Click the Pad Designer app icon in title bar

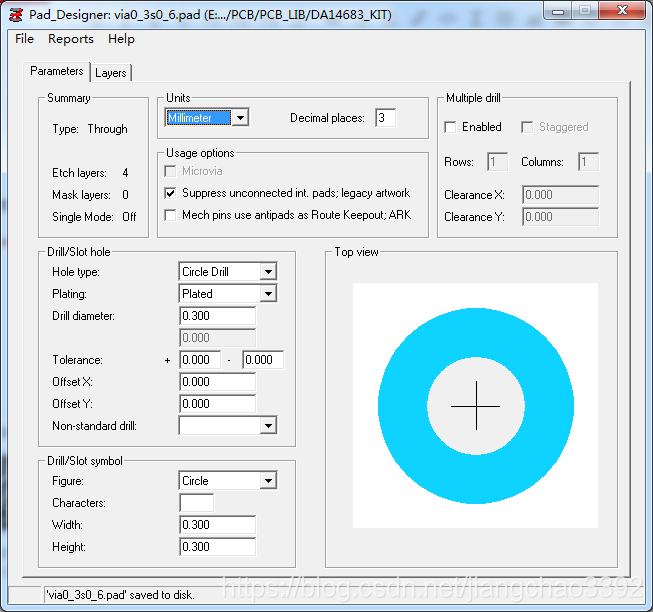pyautogui.click(x=15, y=15)
